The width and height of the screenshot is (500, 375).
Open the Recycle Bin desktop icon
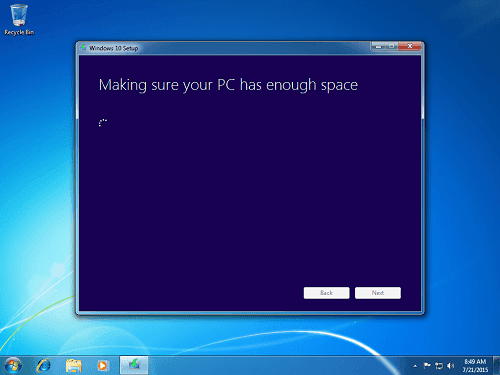19,19
